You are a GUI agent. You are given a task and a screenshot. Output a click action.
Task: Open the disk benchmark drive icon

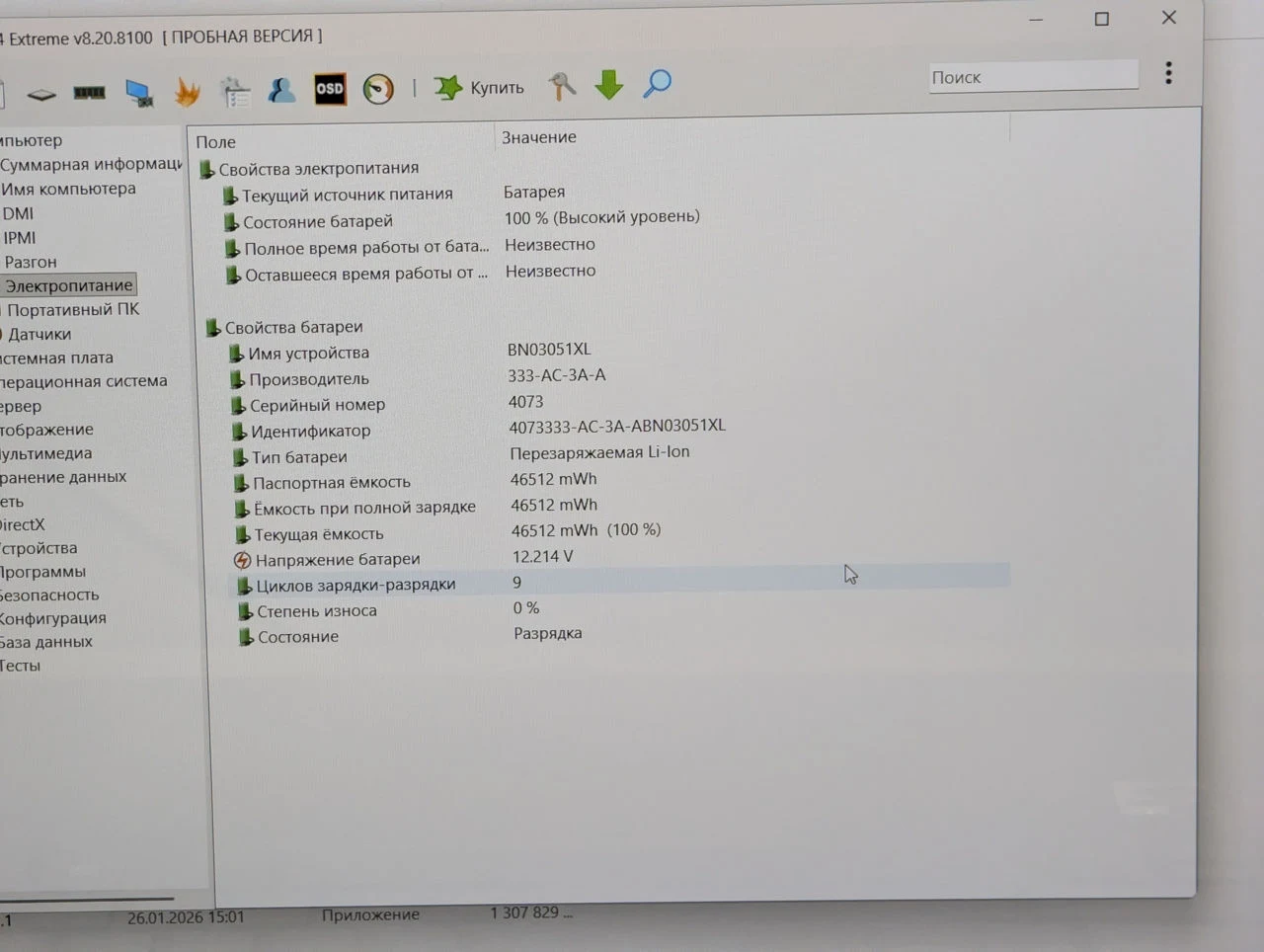(40, 94)
